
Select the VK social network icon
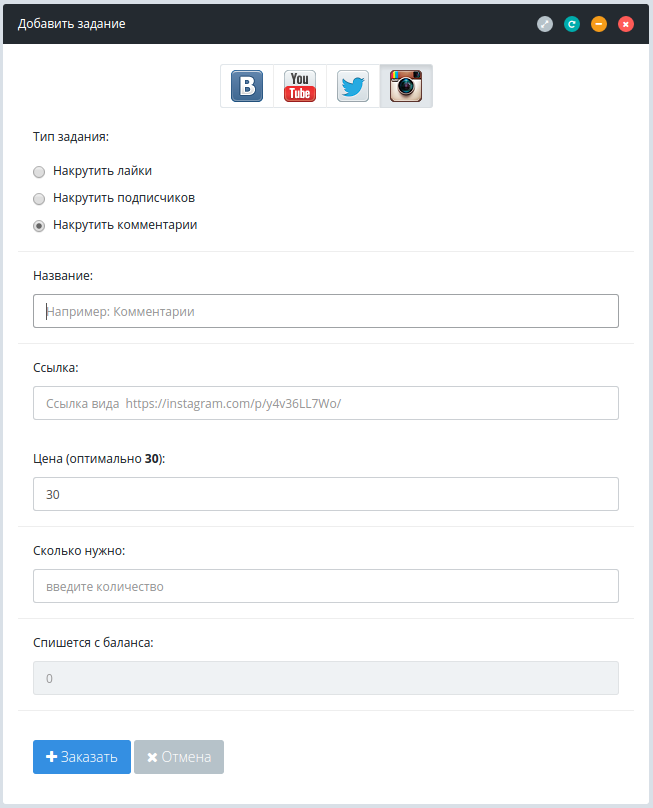pos(247,86)
